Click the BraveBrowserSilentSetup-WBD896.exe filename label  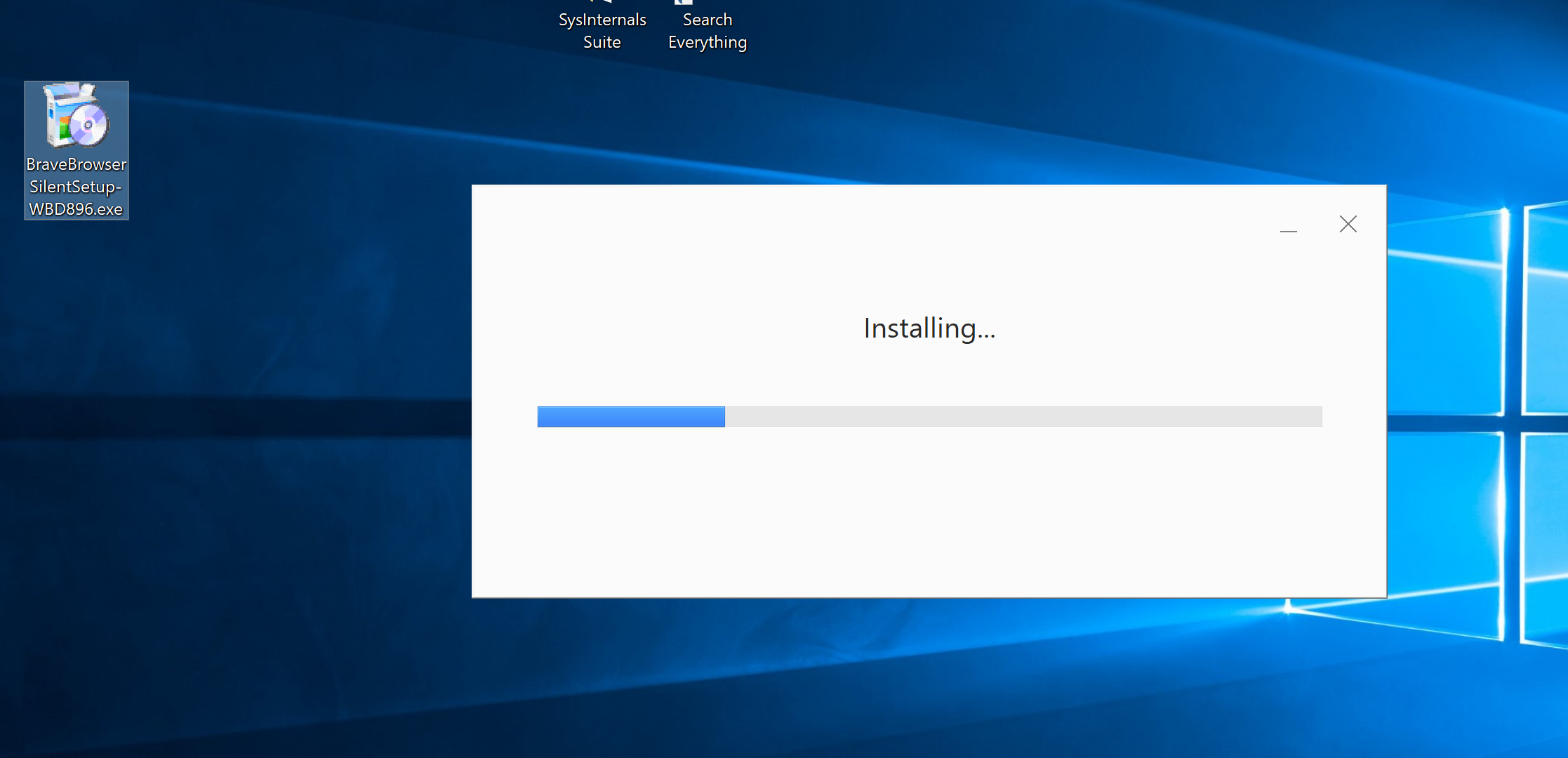pyautogui.click(x=76, y=187)
